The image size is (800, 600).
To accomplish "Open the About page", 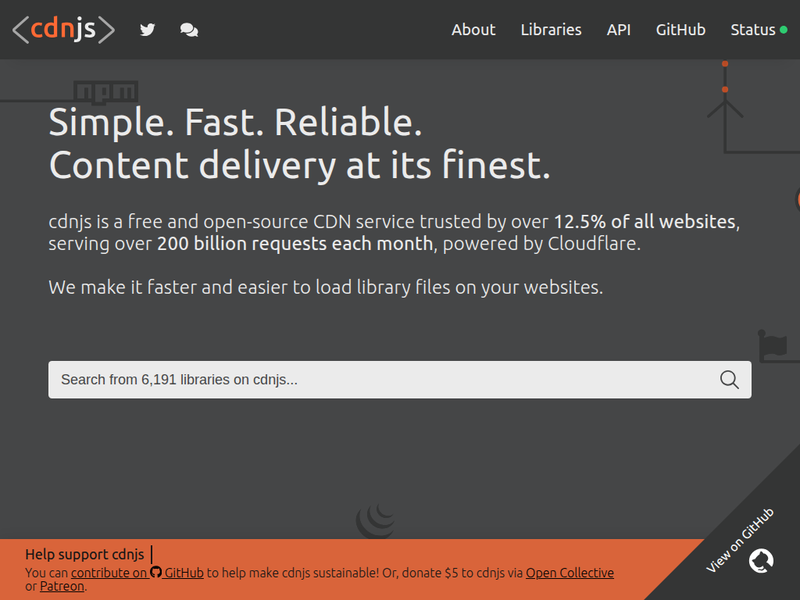I will 473,30.
